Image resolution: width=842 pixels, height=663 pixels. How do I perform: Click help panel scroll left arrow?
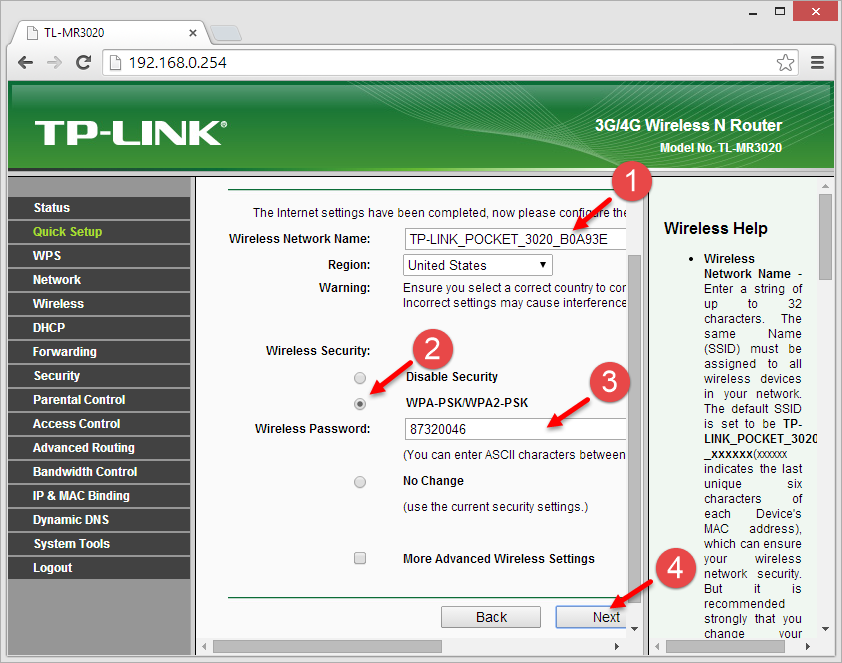tap(657, 647)
